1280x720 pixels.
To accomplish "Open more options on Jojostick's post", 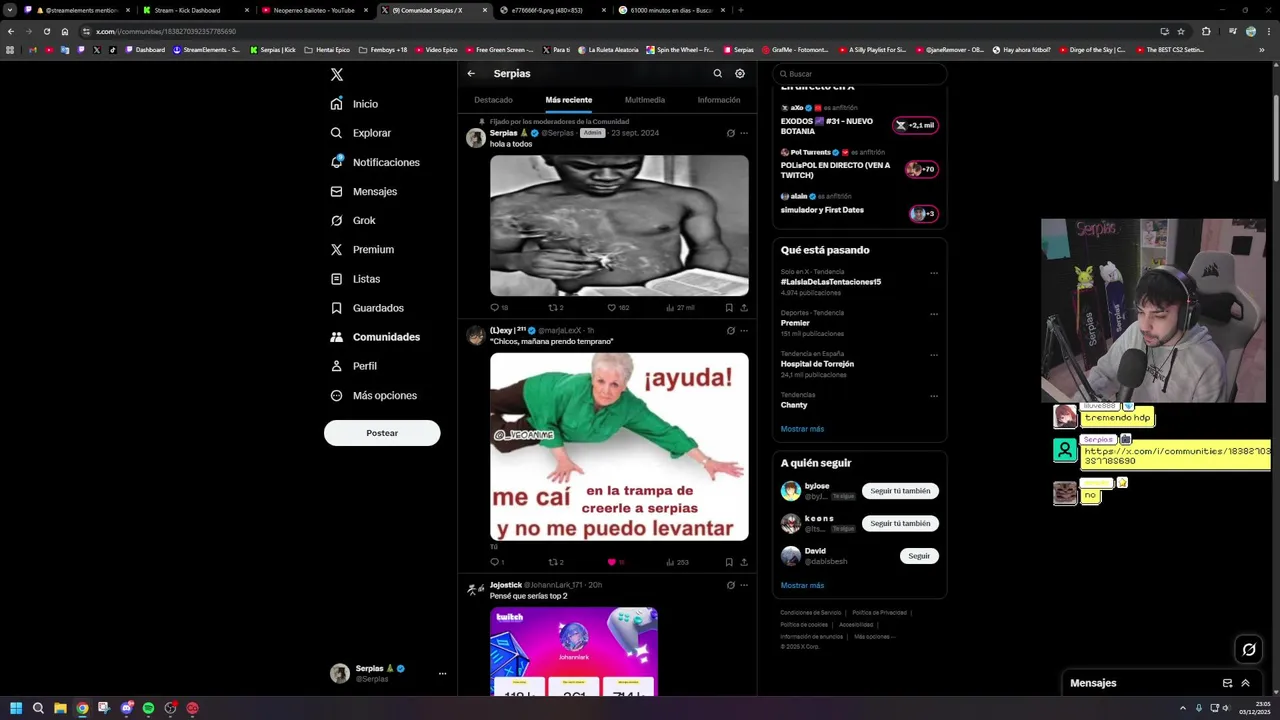I will [x=744, y=585].
